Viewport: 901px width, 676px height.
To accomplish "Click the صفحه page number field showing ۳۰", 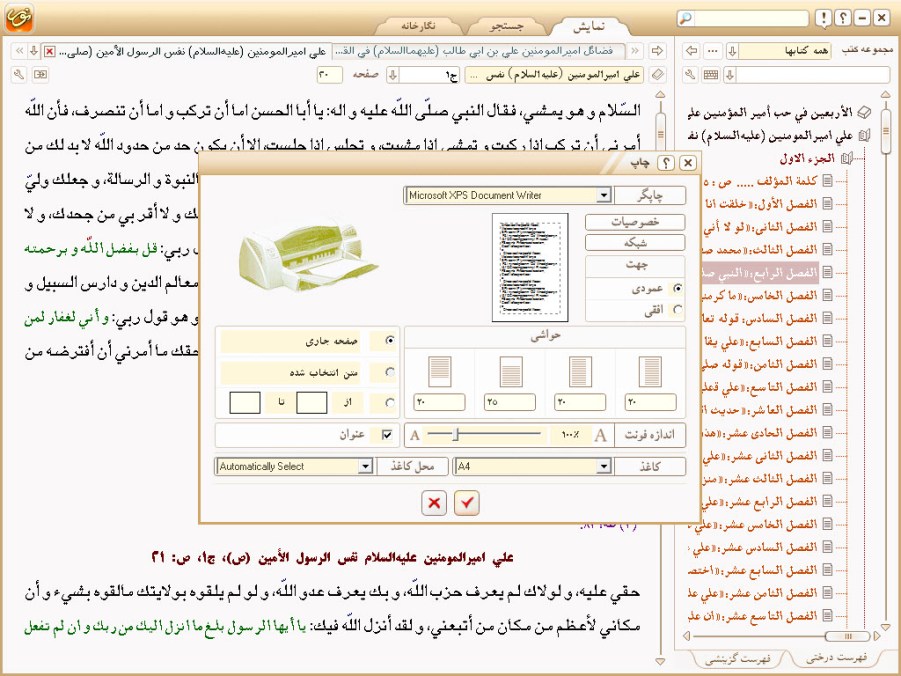I will (329, 75).
